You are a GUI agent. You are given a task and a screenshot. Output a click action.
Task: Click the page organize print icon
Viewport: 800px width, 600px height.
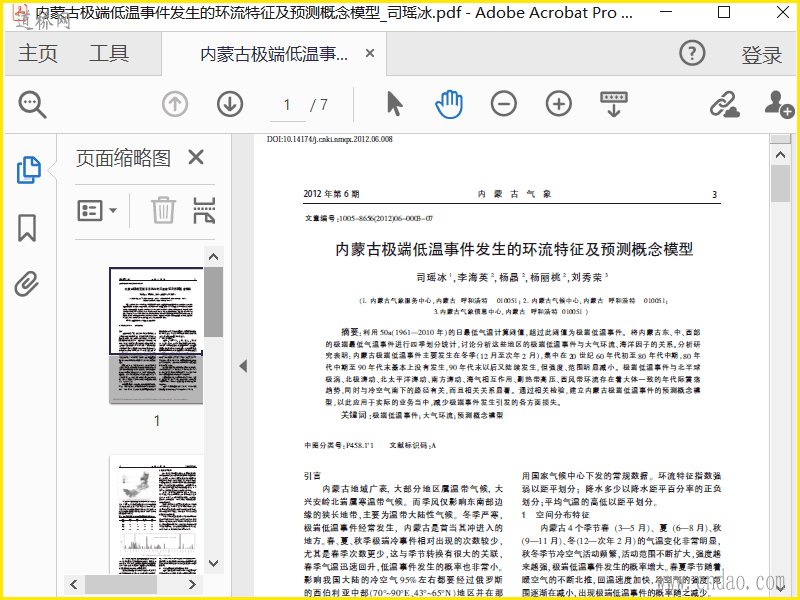[x=204, y=210]
